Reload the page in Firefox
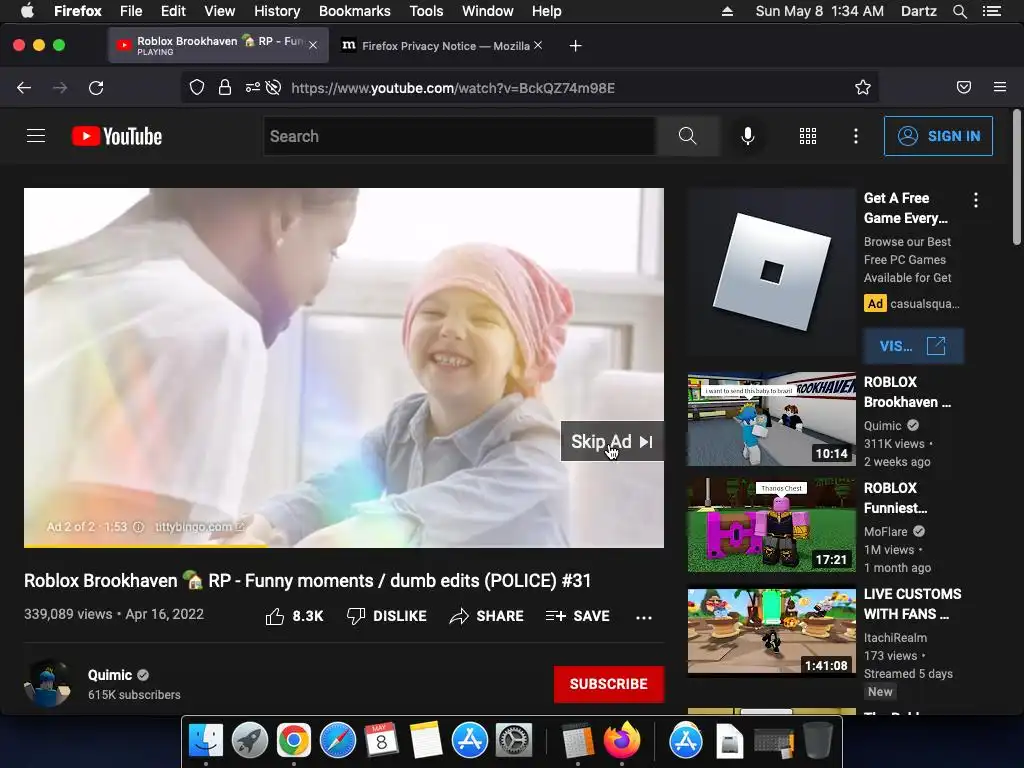 coord(96,88)
